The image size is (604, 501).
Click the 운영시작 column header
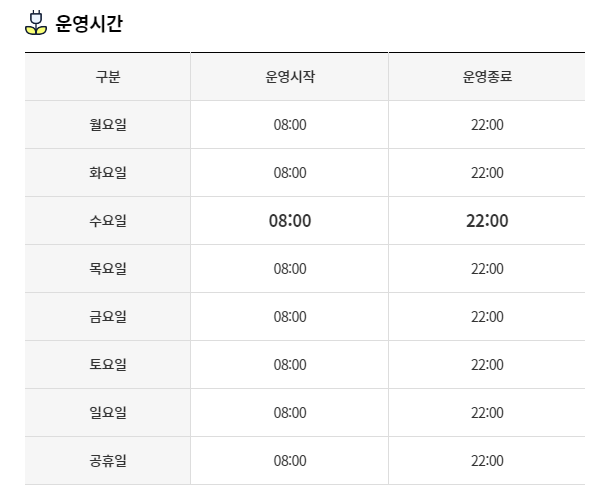click(290, 77)
